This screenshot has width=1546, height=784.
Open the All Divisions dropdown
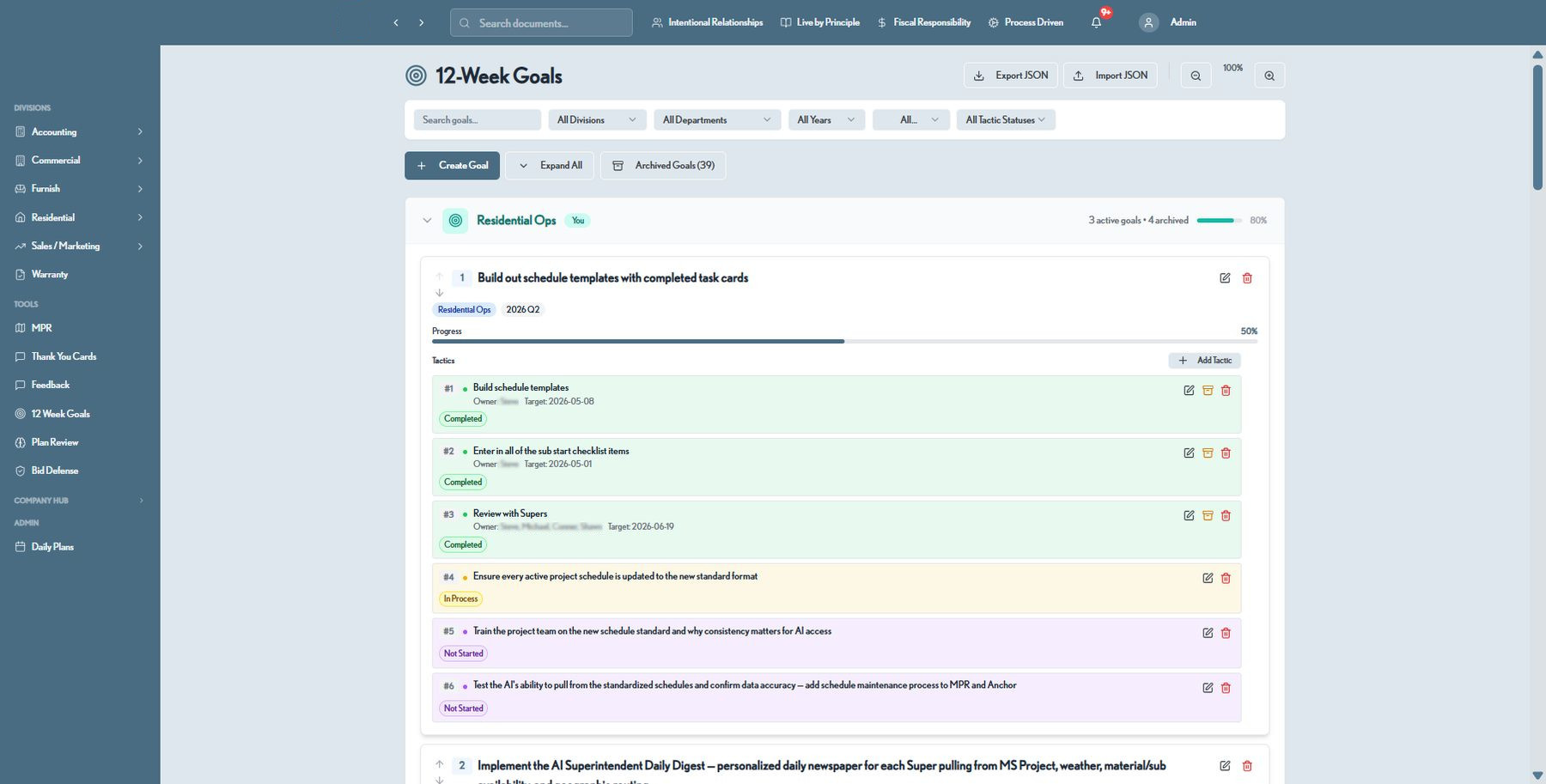(597, 120)
